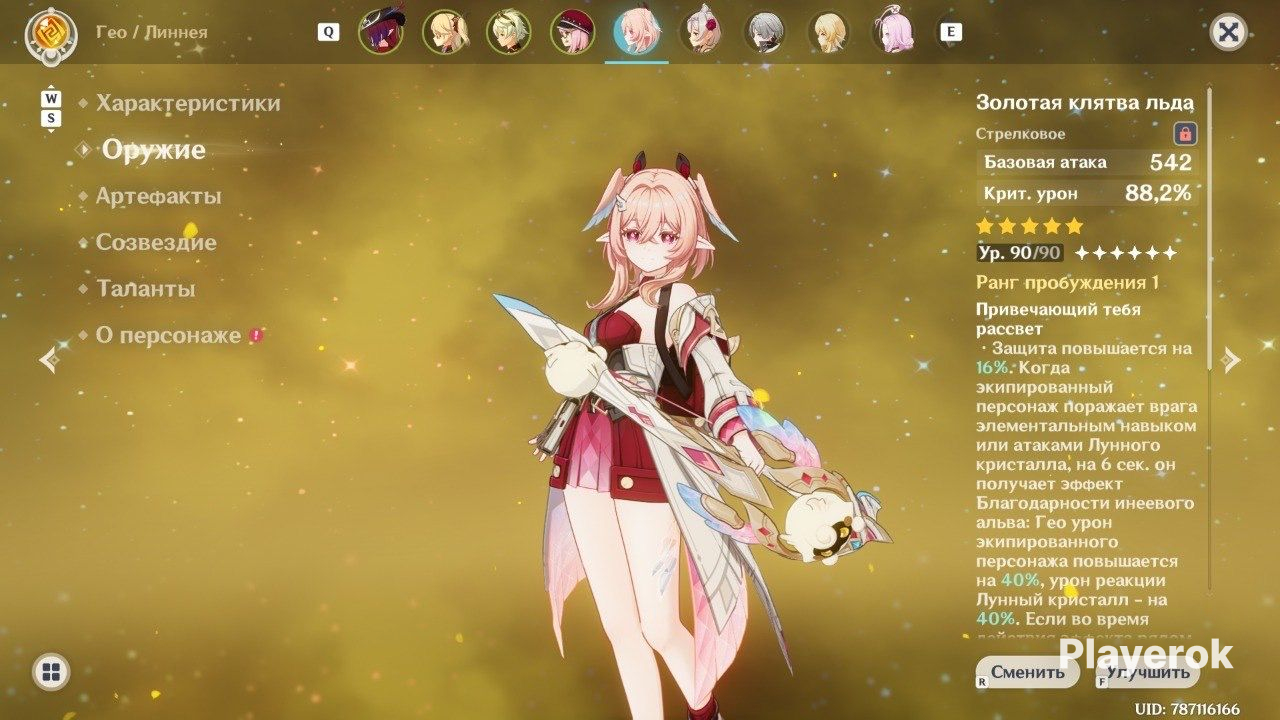Click the Крит. урон 88,2% stat row
The width and height of the screenshot is (1280, 720).
click(1087, 193)
